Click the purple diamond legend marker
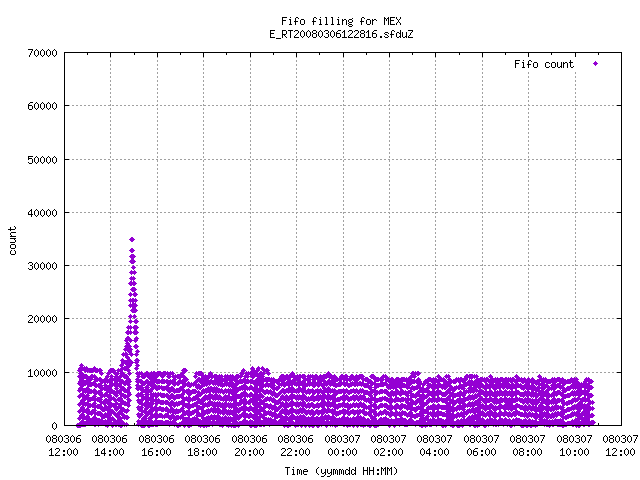 coord(596,64)
